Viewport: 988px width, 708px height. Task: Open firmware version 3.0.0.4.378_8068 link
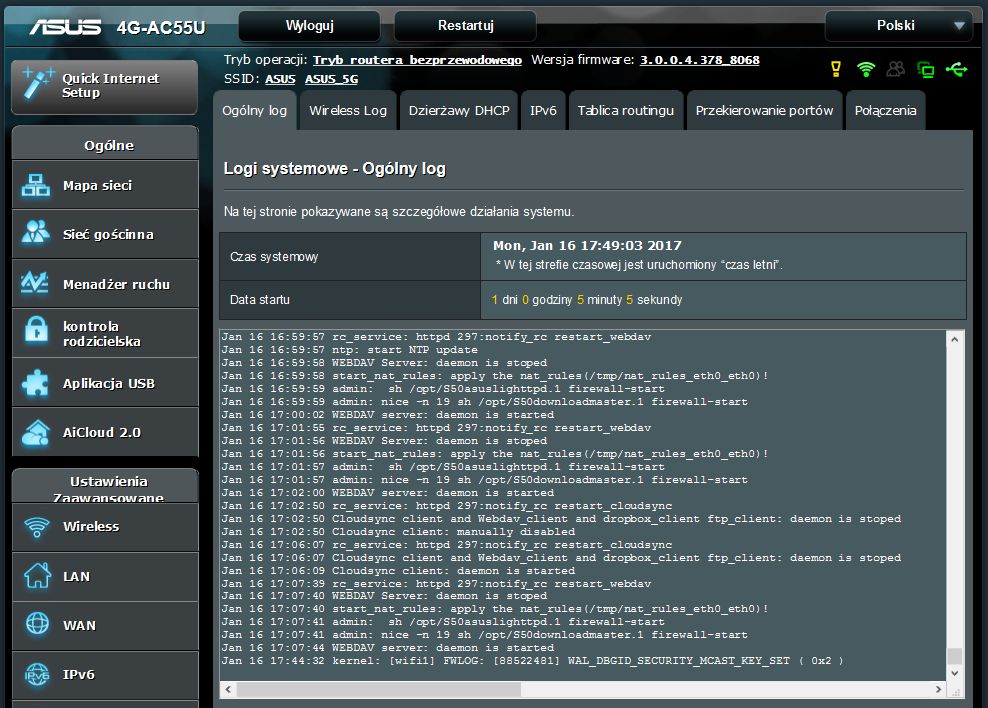[699, 60]
